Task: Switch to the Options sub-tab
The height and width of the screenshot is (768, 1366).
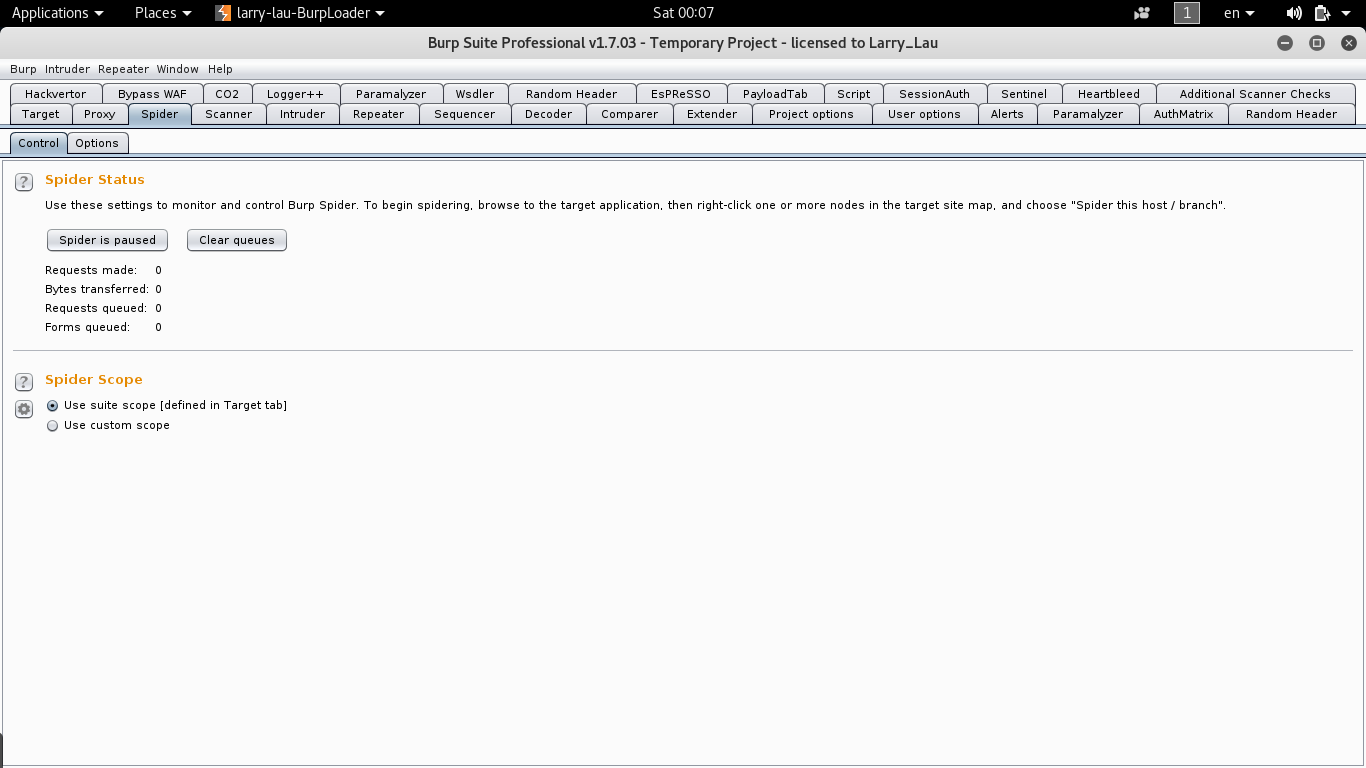Action: 97,143
